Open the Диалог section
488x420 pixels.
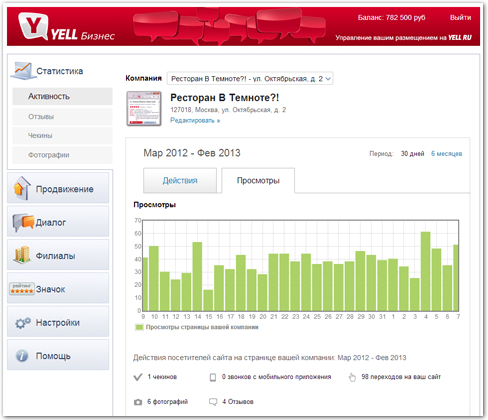58,222
